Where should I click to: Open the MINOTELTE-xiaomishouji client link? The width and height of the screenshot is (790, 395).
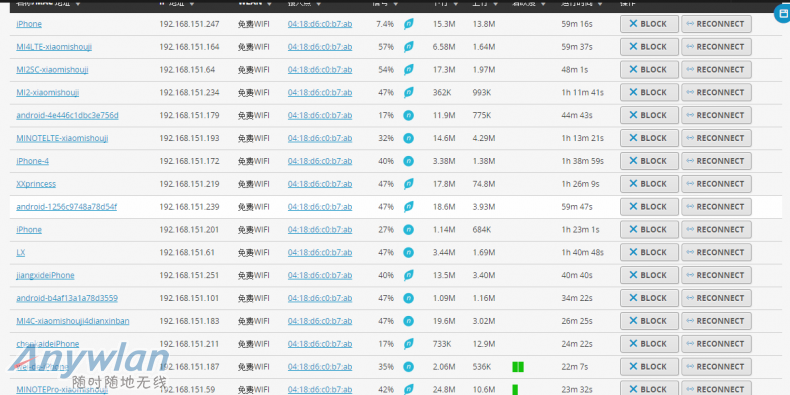click(62, 138)
